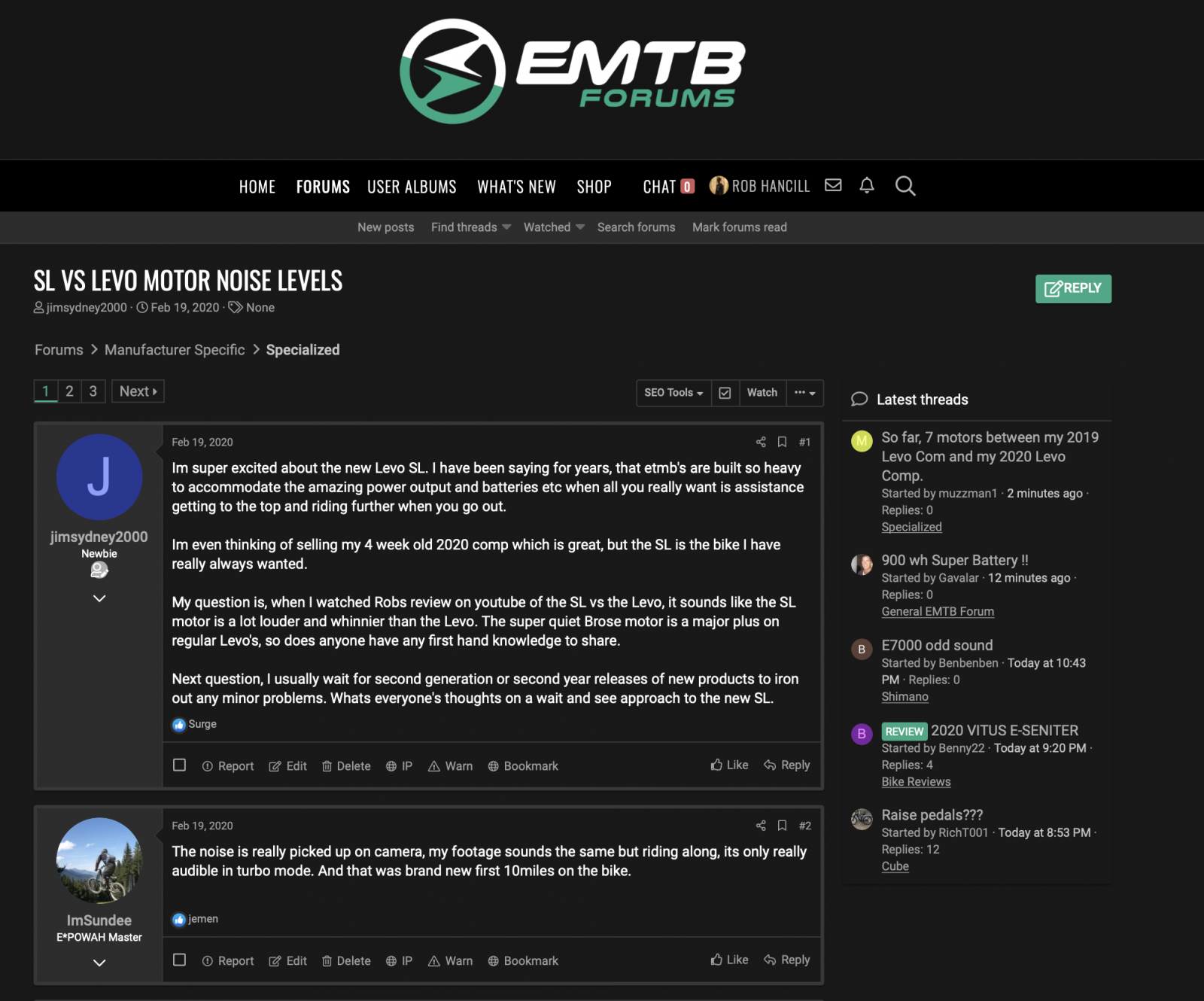Edit post #1
The height and width of the screenshot is (1001, 1204).
(287, 765)
